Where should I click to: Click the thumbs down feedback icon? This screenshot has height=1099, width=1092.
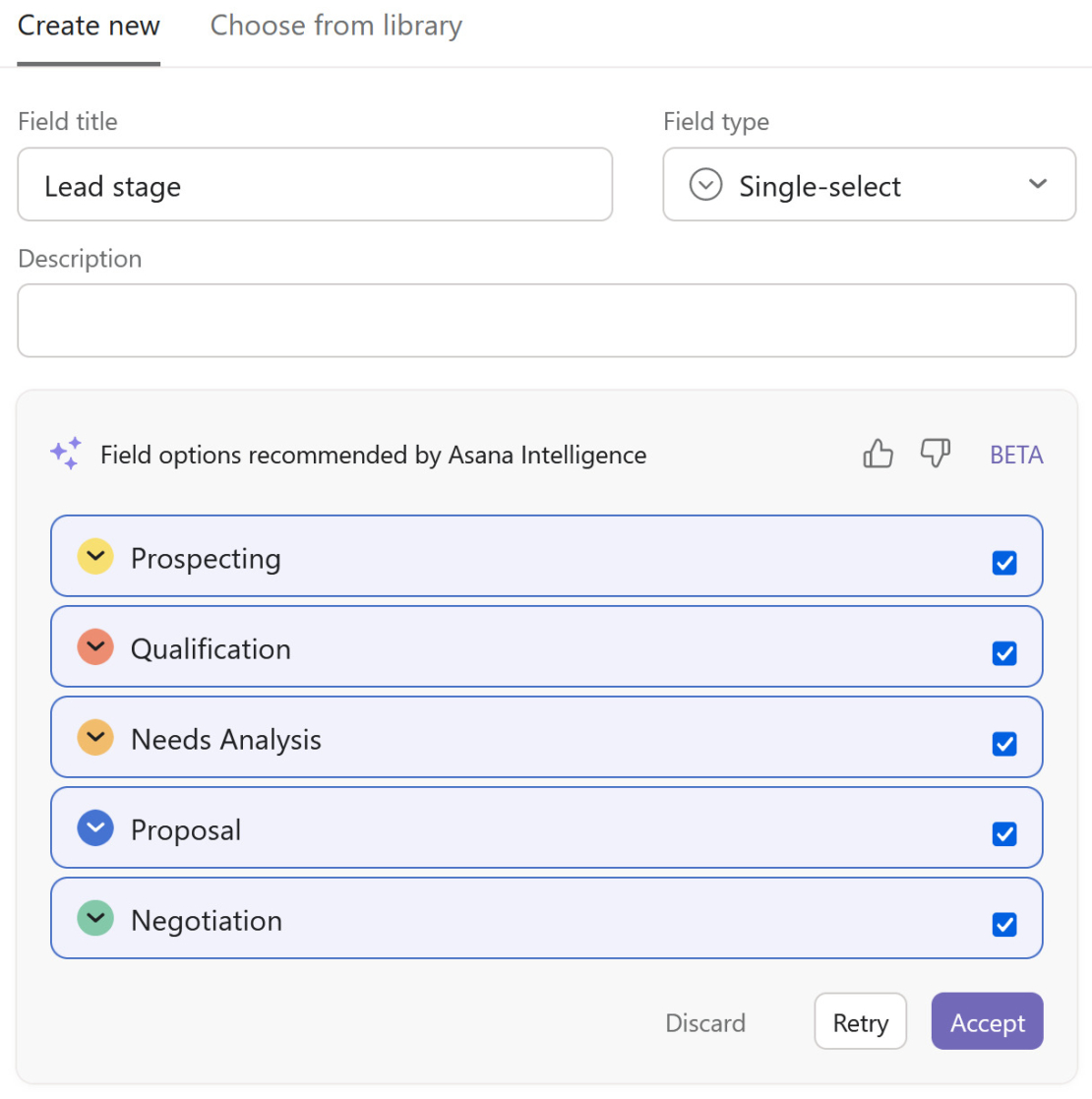(935, 454)
